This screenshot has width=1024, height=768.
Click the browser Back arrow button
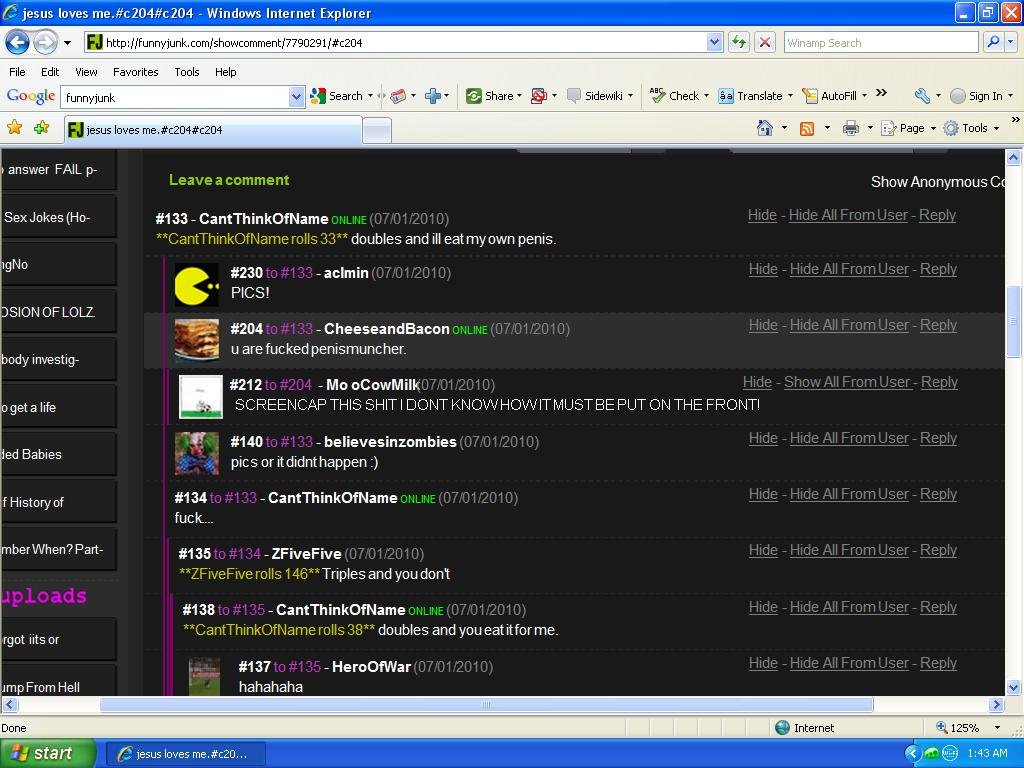pos(17,42)
